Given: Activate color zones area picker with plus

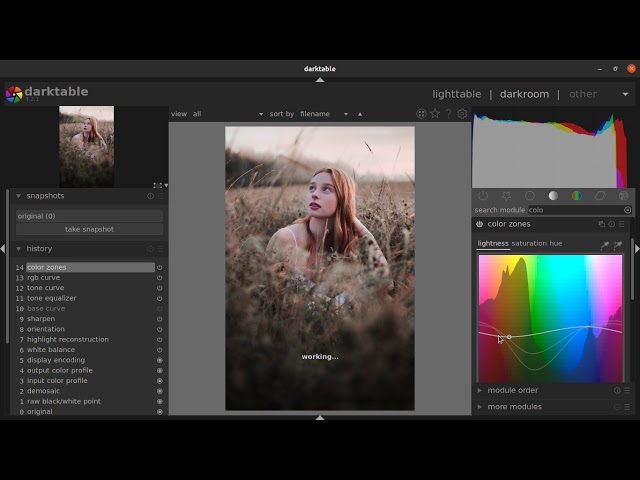Looking at the screenshot, I should click(x=618, y=245).
